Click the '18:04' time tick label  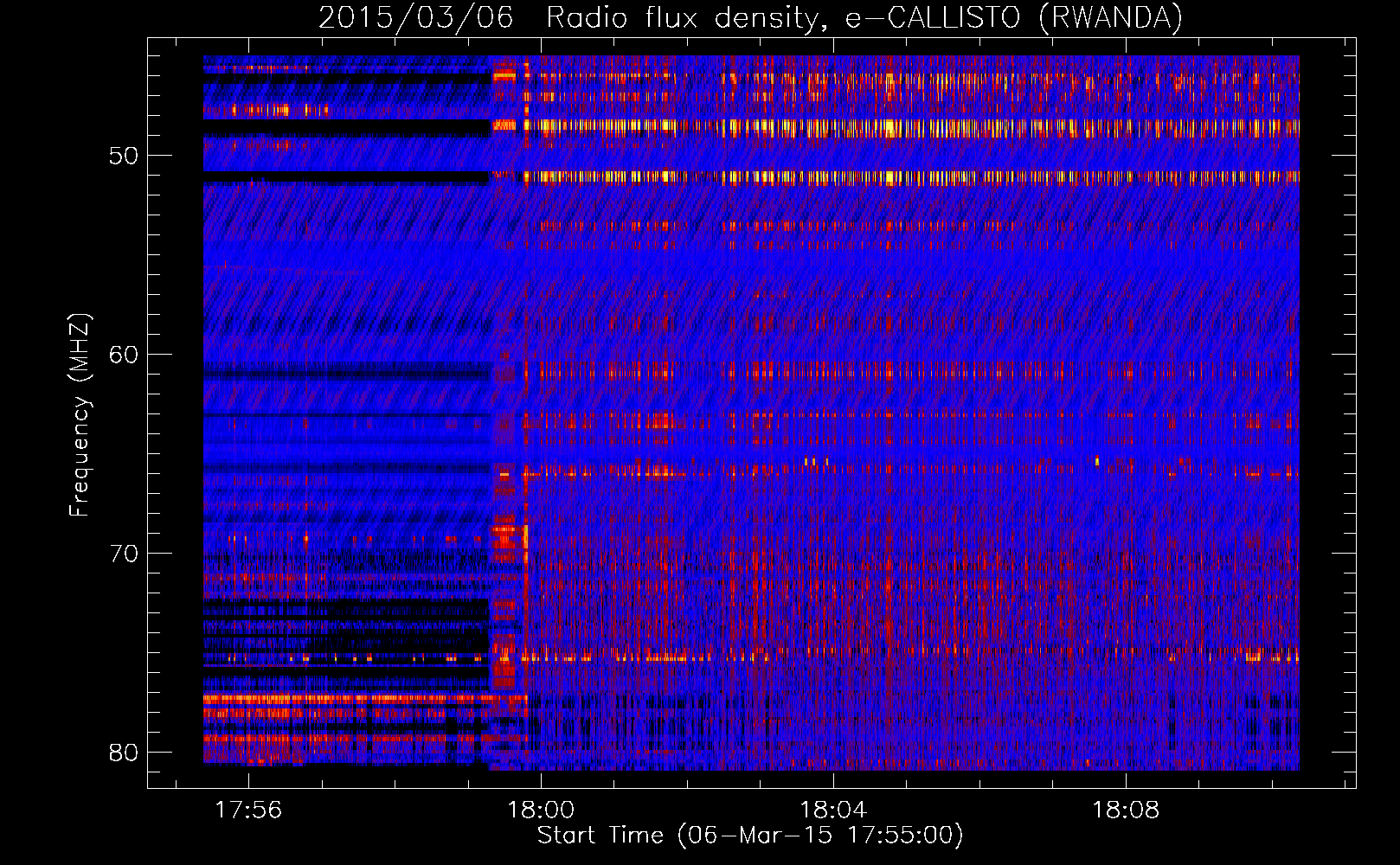click(x=833, y=811)
